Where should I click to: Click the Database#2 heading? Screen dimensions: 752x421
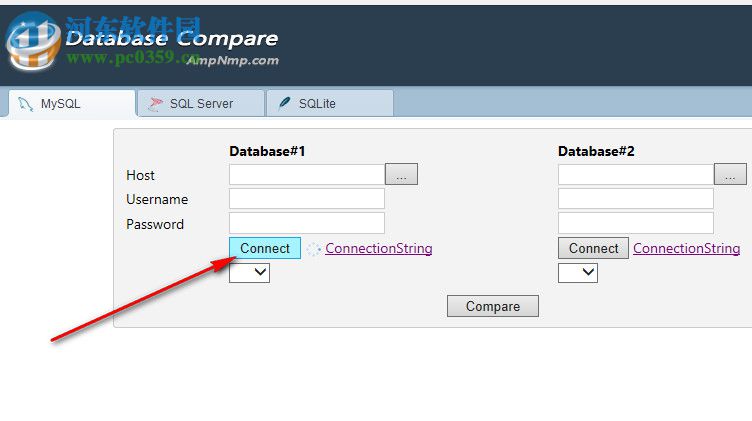click(x=596, y=152)
